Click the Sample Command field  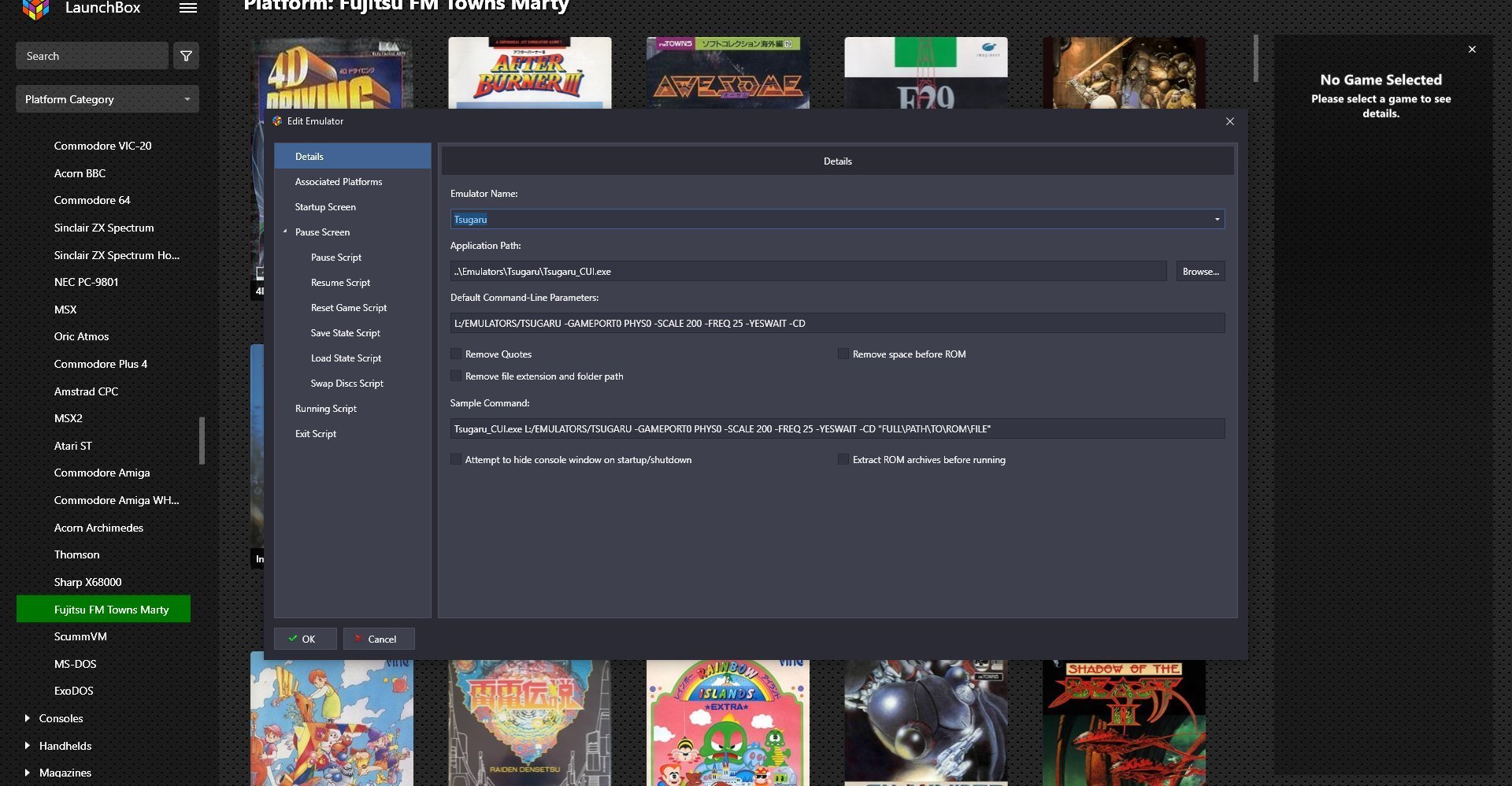[837, 428]
